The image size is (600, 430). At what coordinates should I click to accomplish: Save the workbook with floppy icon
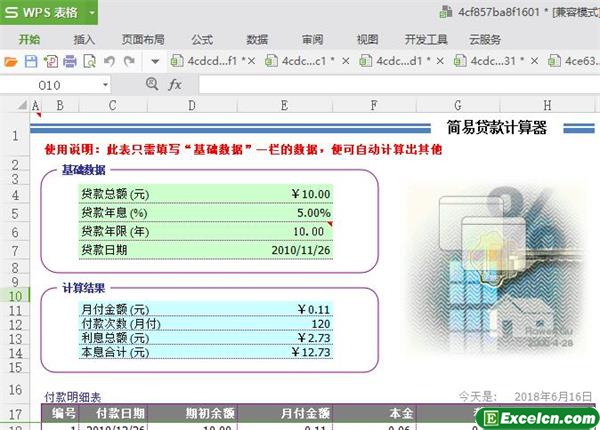pyautogui.click(x=31, y=61)
